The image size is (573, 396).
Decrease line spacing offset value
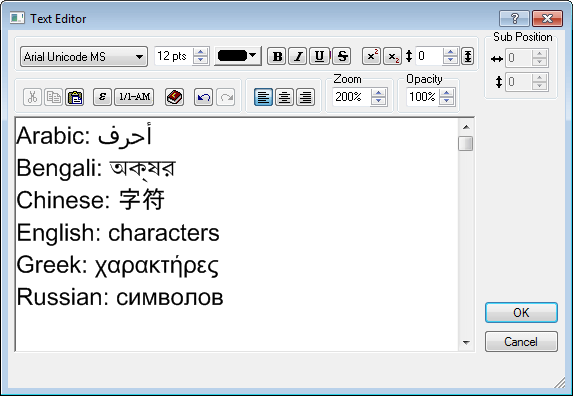coord(450,61)
